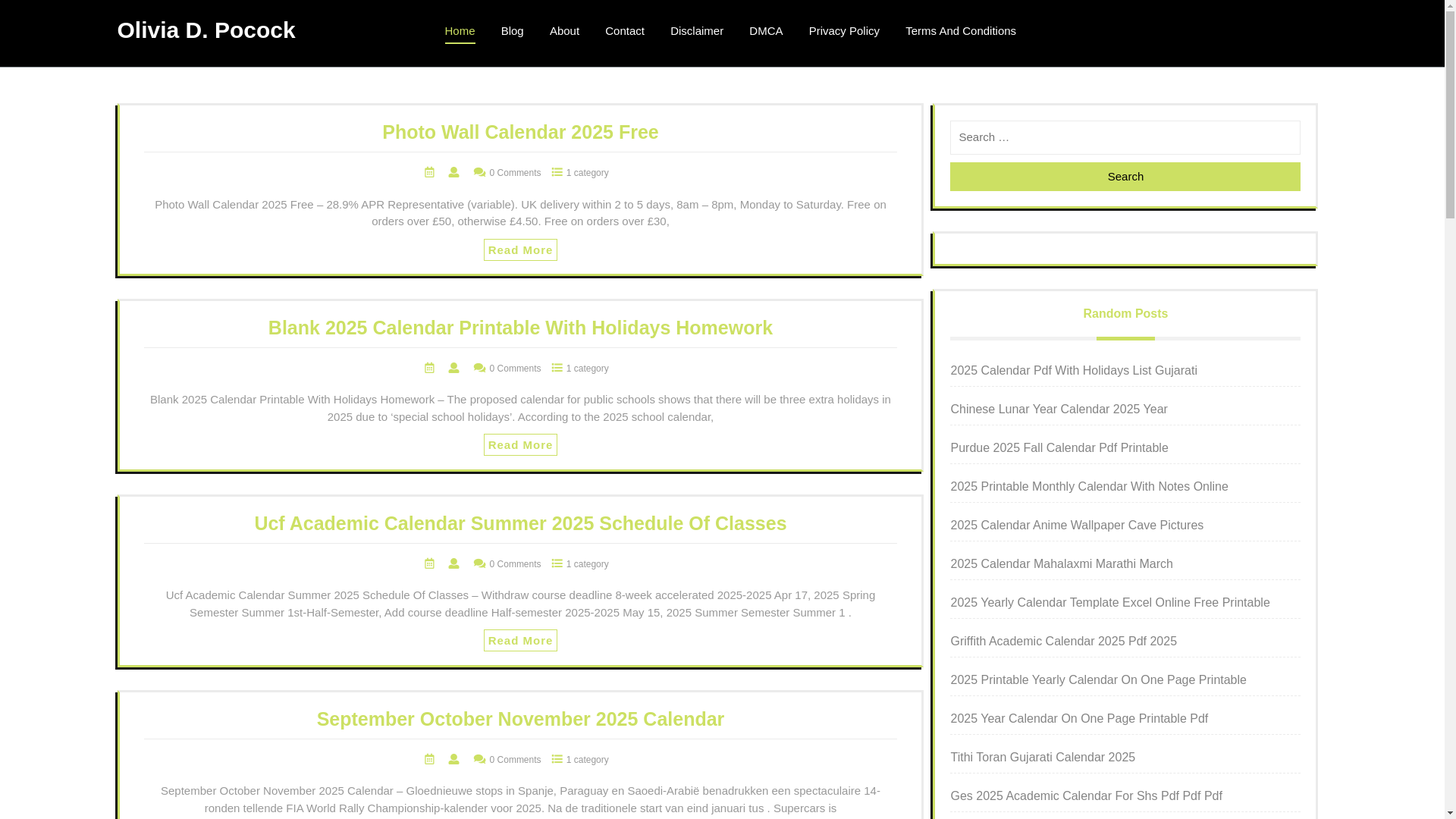
Task: Focus the Search input field
Action: 1125,137
